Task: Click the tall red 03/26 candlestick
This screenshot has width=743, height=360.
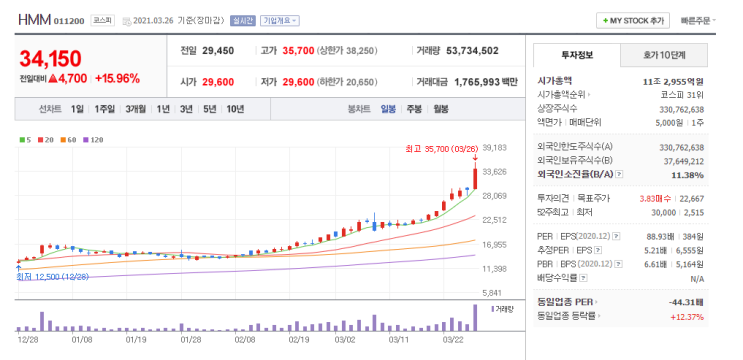Action: 475,178
